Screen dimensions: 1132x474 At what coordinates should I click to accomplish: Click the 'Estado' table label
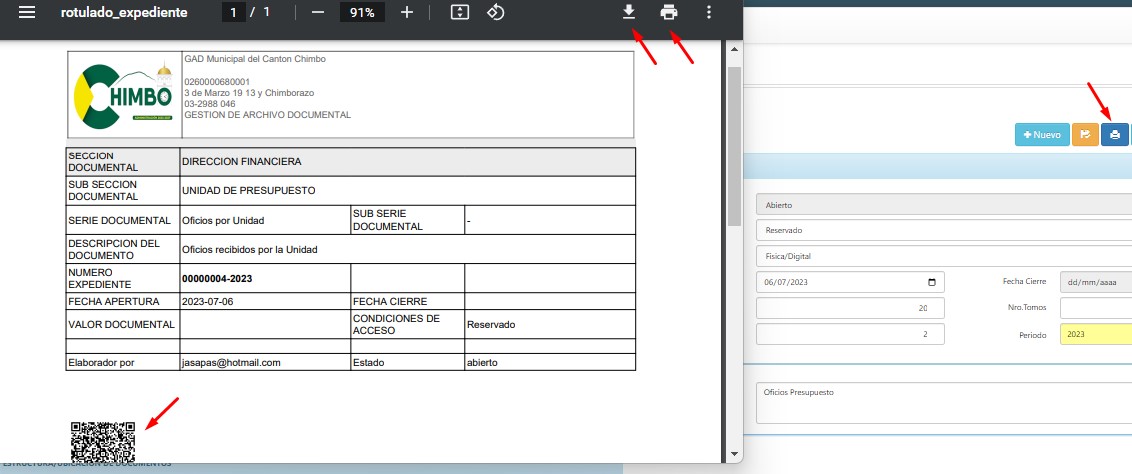click(x=368, y=363)
